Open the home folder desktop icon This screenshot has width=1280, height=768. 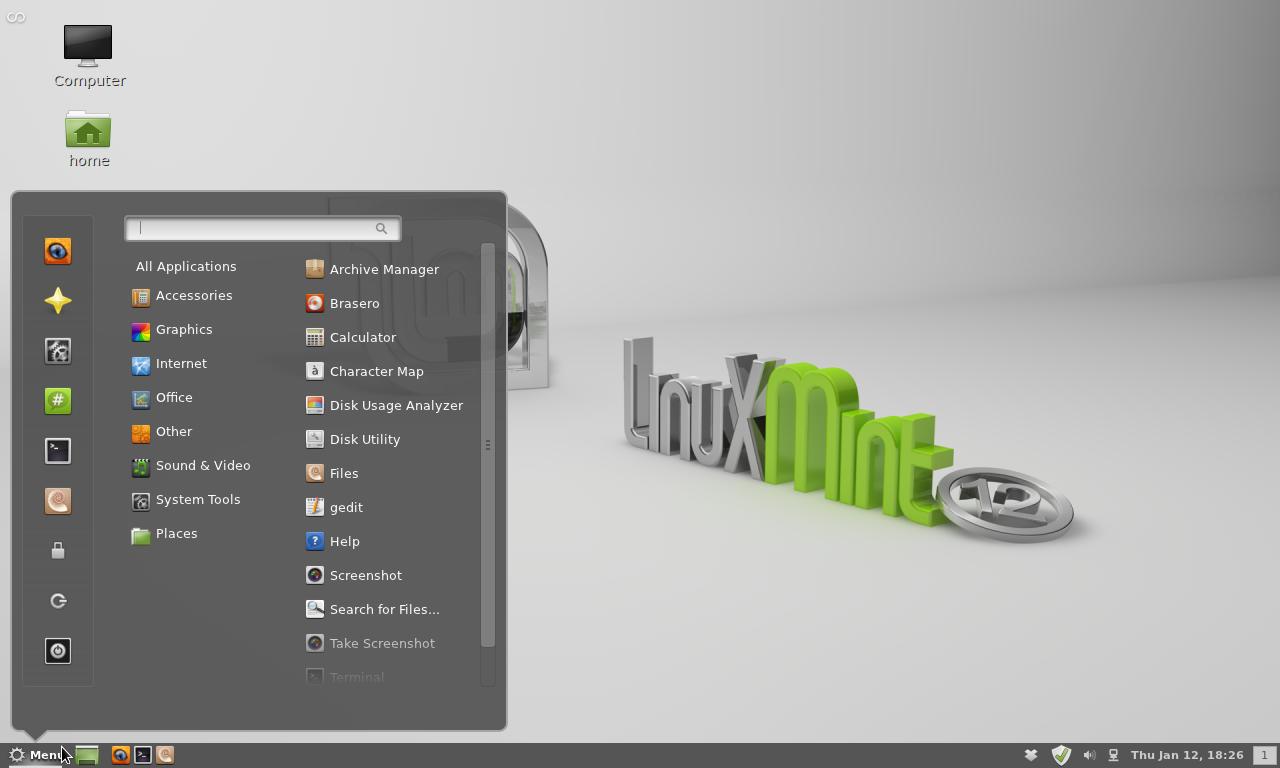click(89, 138)
